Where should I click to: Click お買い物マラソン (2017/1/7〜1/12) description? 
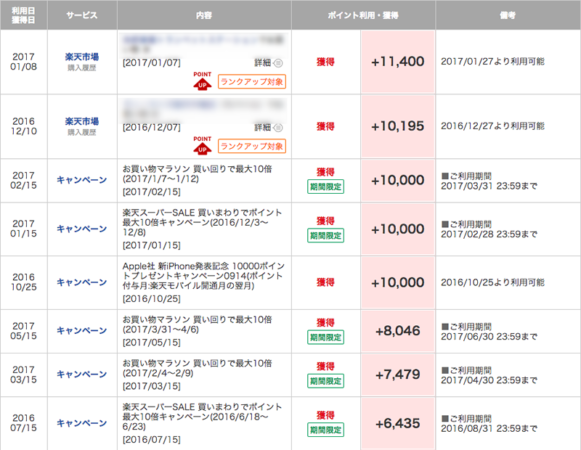[x=197, y=174]
